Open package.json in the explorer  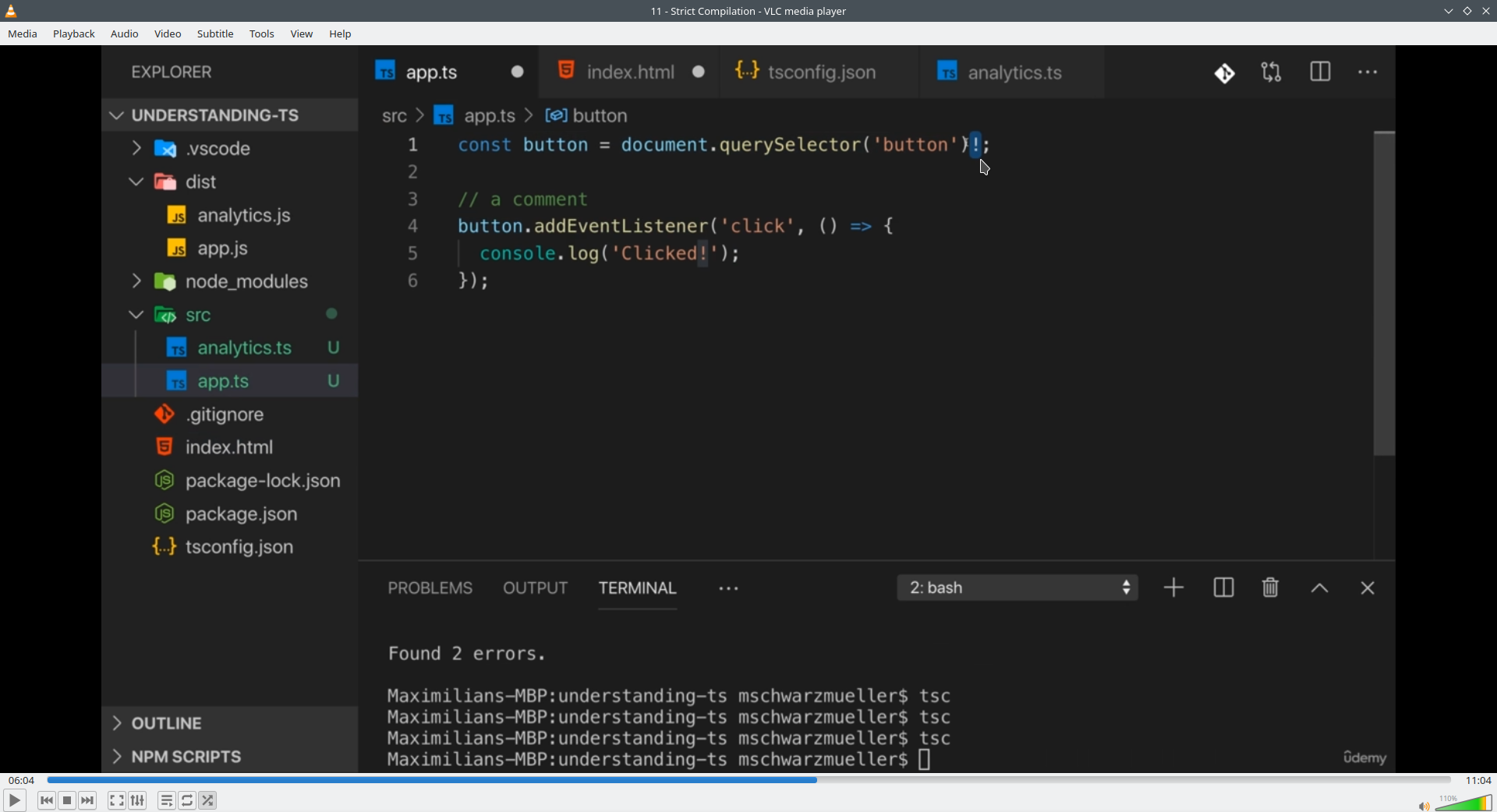click(230, 514)
